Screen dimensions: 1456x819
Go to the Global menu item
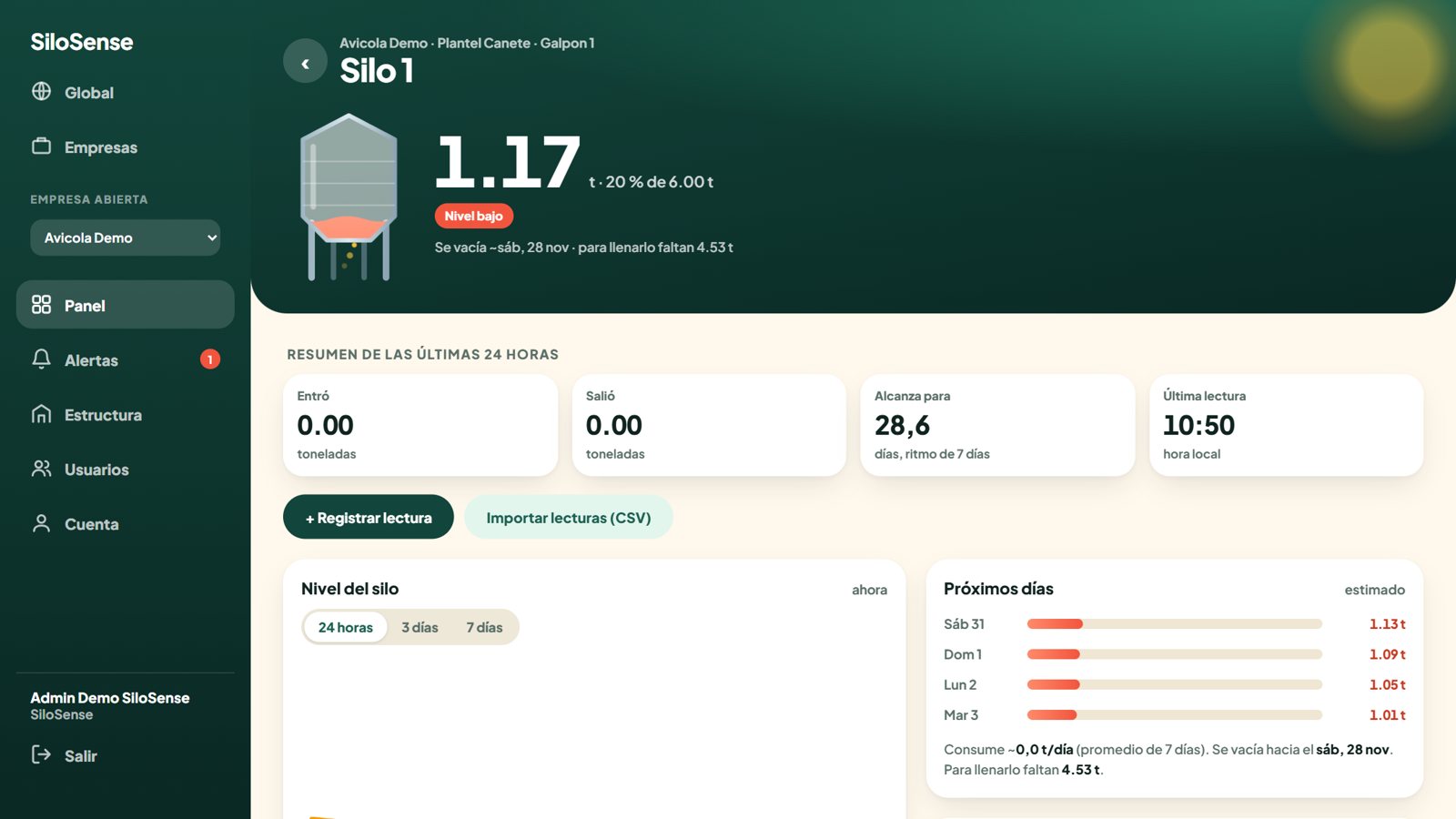(126, 92)
